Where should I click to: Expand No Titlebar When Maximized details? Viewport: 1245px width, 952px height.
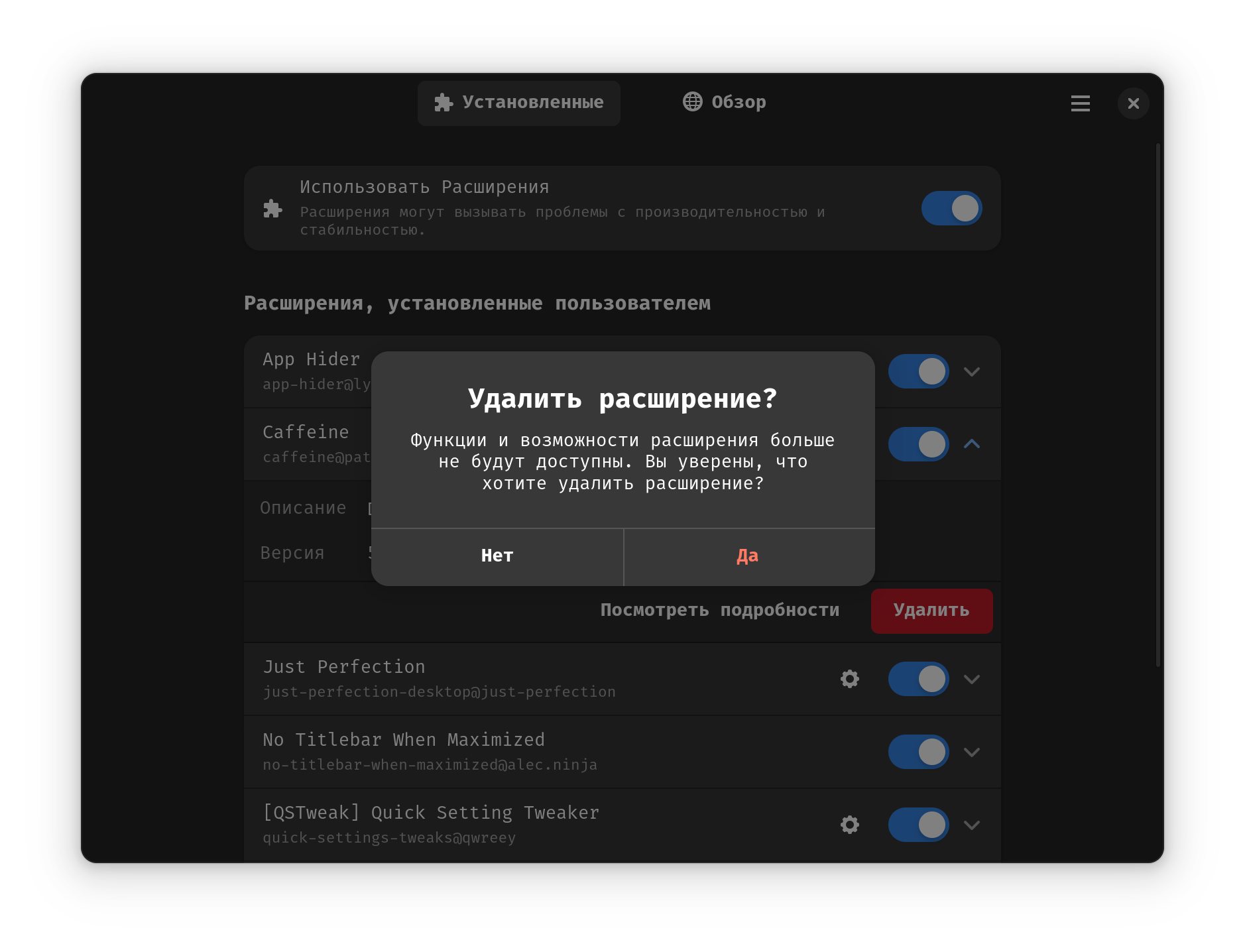point(972,752)
